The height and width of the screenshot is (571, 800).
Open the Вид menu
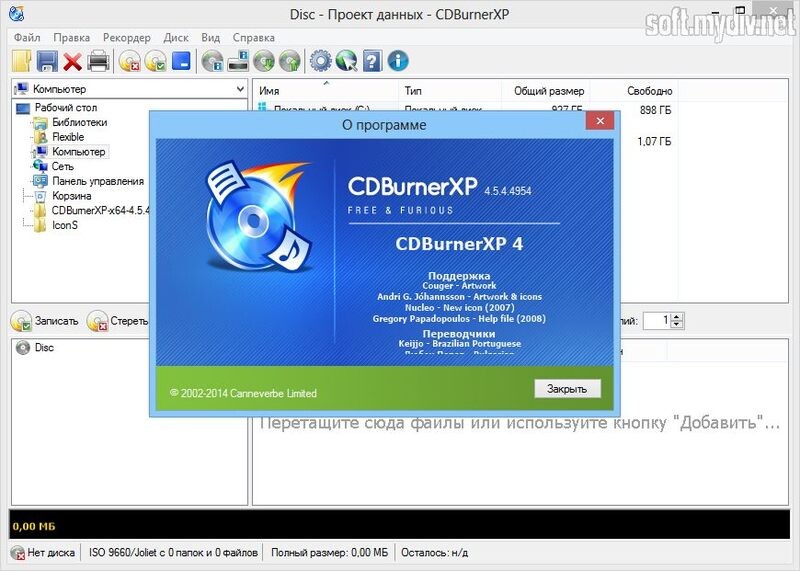(x=210, y=38)
